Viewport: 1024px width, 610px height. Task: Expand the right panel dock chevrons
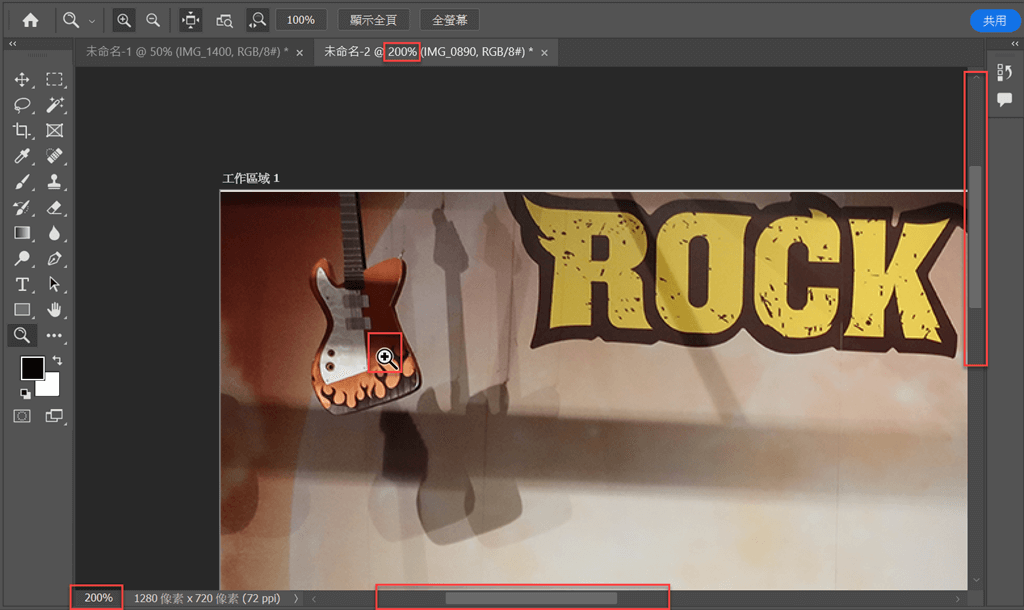tap(1015, 44)
